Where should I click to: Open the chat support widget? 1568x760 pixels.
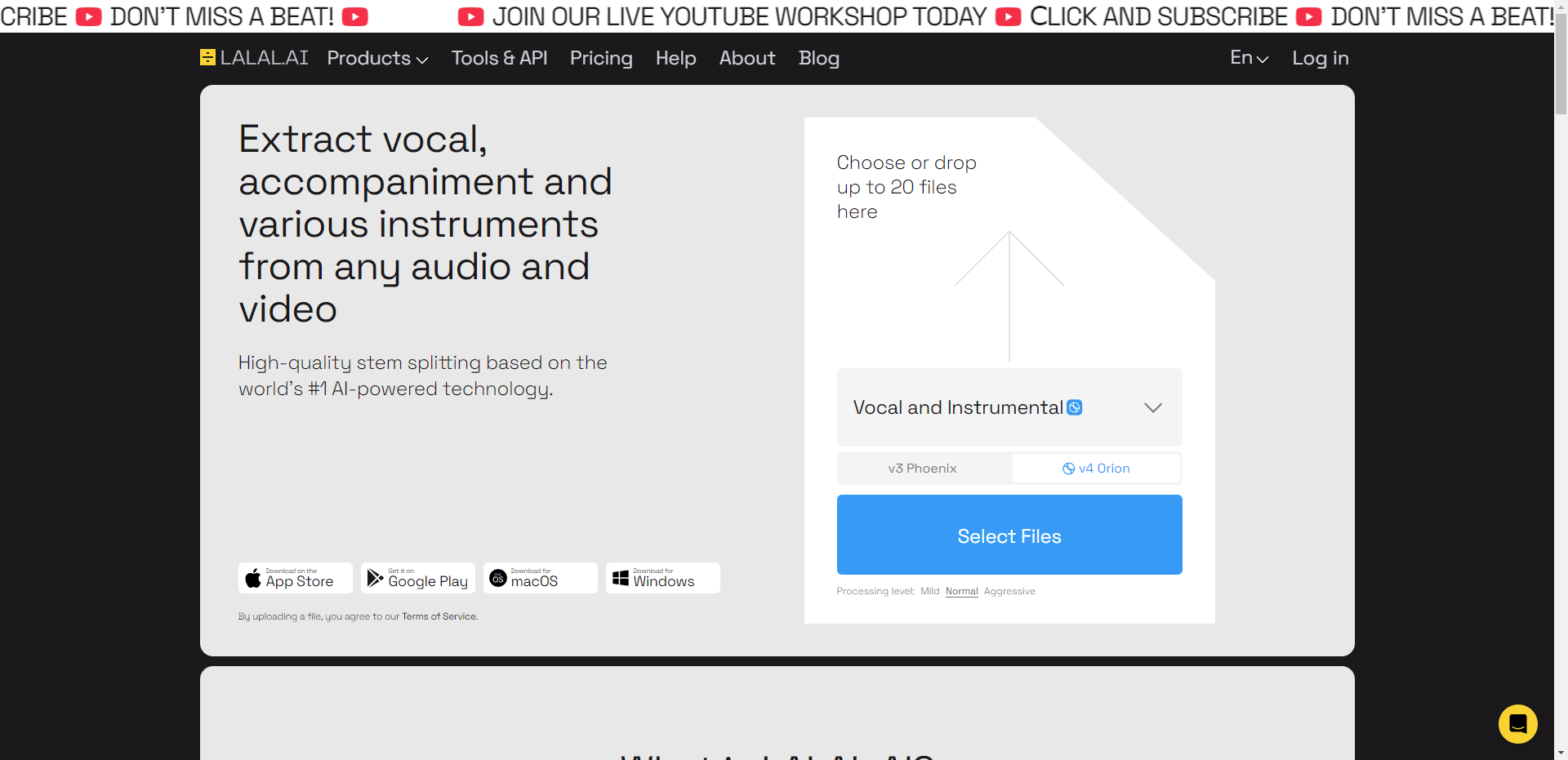click(1518, 724)
